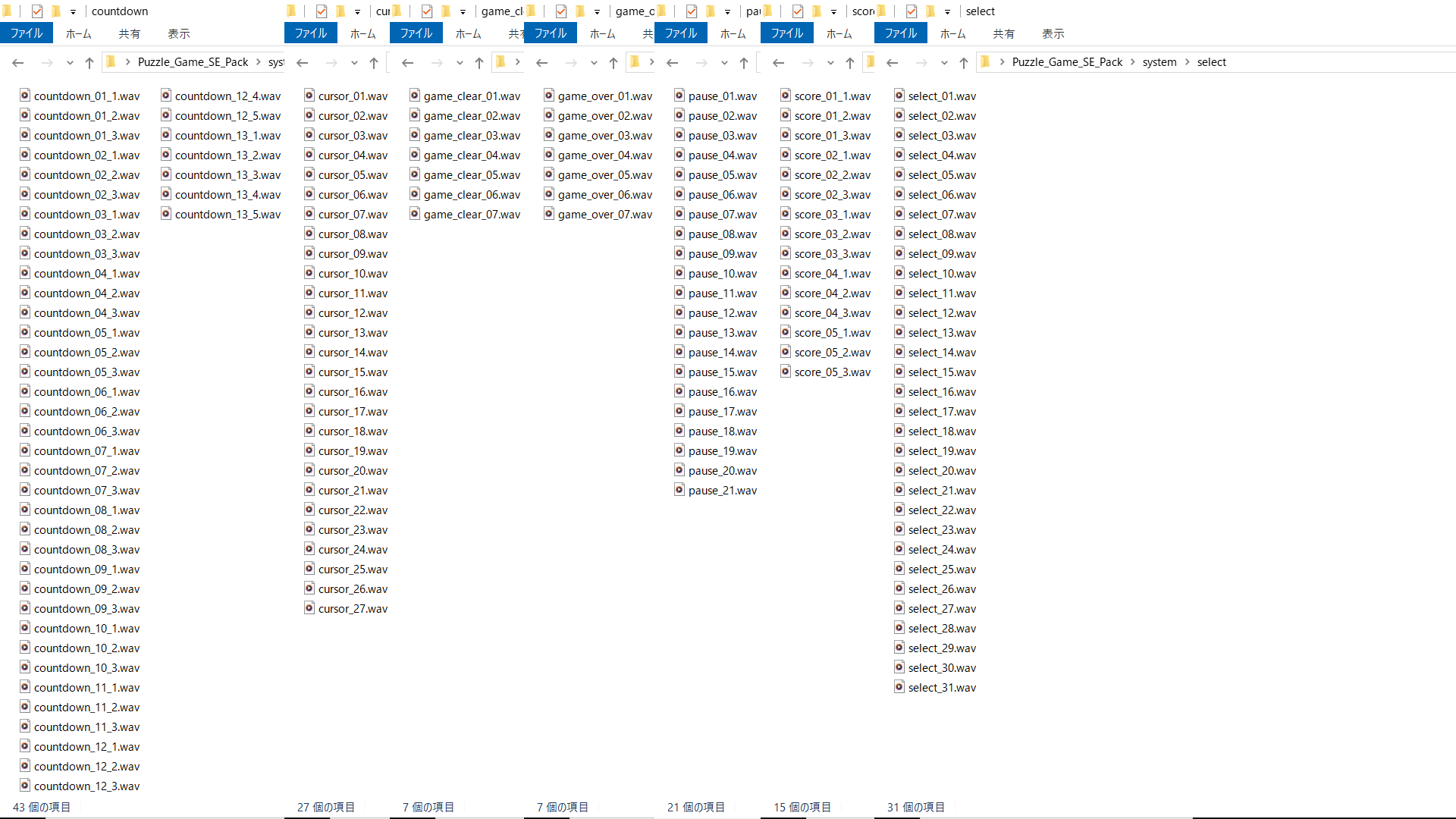1456x819 pixels.
Task: Go back in the countdown window
Action: (18, 63)
